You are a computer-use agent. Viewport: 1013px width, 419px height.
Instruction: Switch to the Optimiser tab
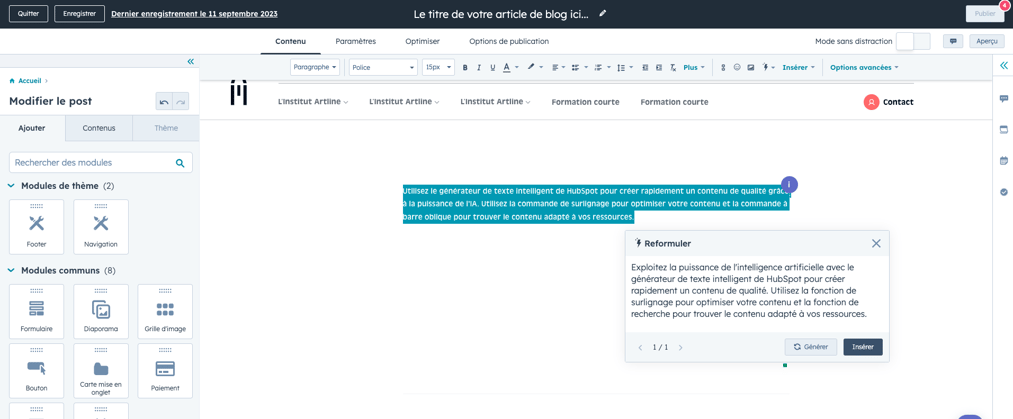pyautogui.click(x=423, y=41)
